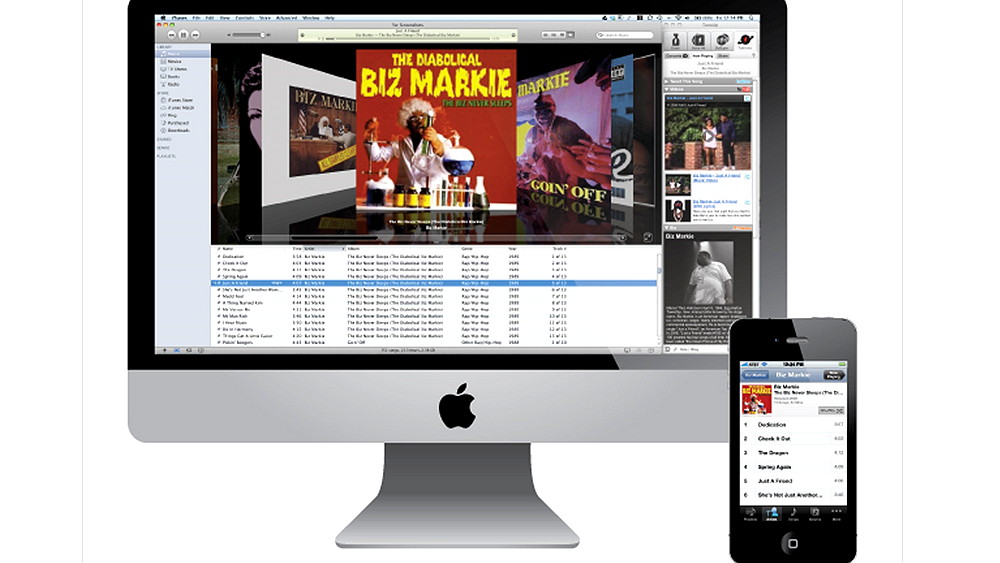The image size is (1000, 563).
Task: Toggle checkbox for Spring Again track
Action: (218, 276)
